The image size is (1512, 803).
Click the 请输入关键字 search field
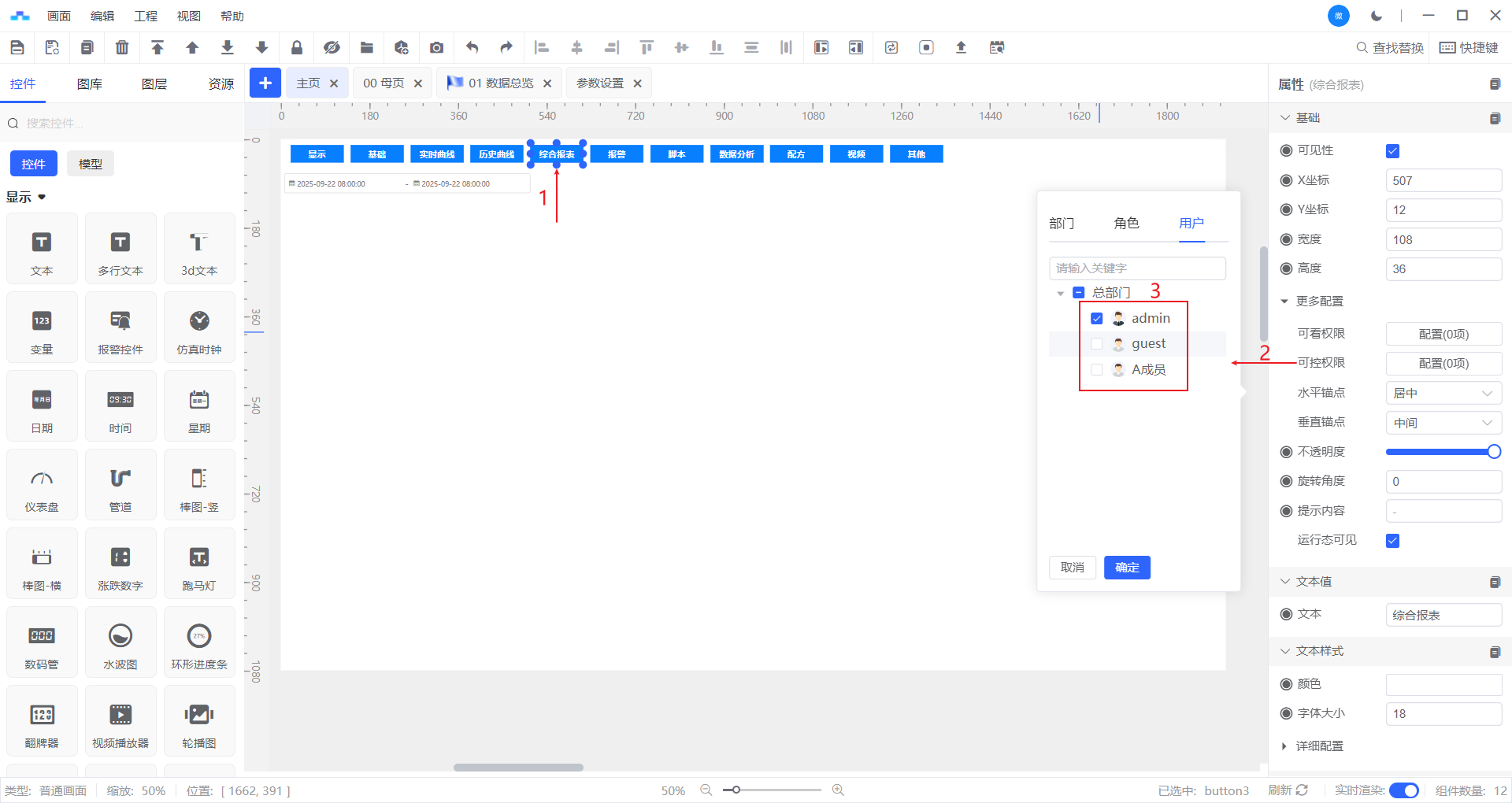pos(1137,268)
